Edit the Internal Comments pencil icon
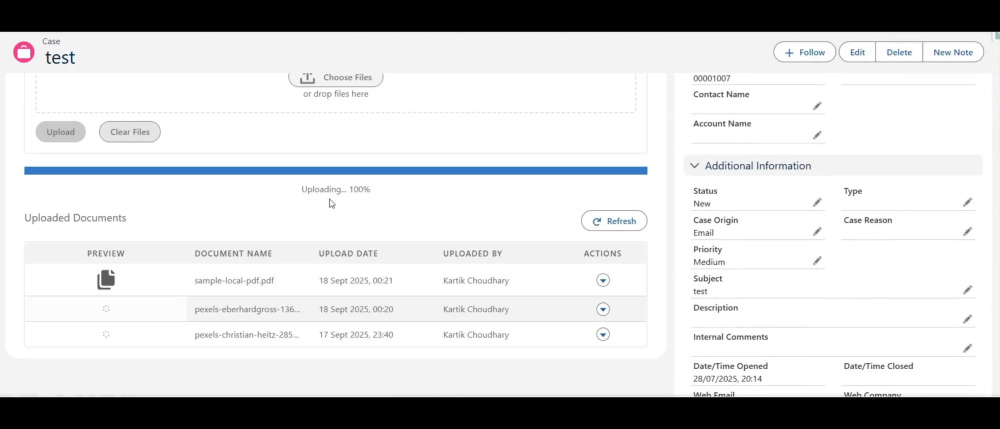The height and width of the screenshot is (429, 1000). coord(967,348)
